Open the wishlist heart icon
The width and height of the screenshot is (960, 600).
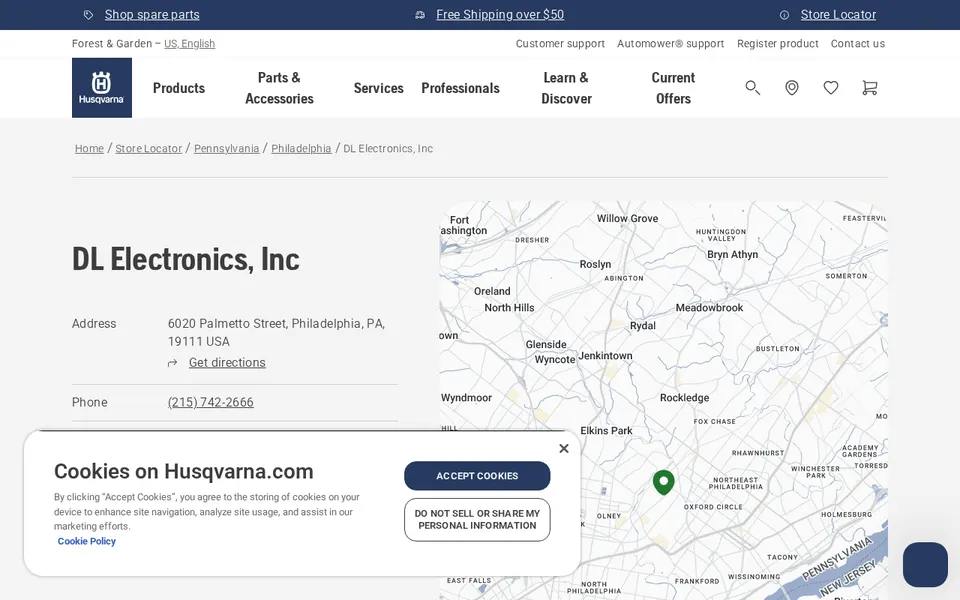(x=831, y=88)
